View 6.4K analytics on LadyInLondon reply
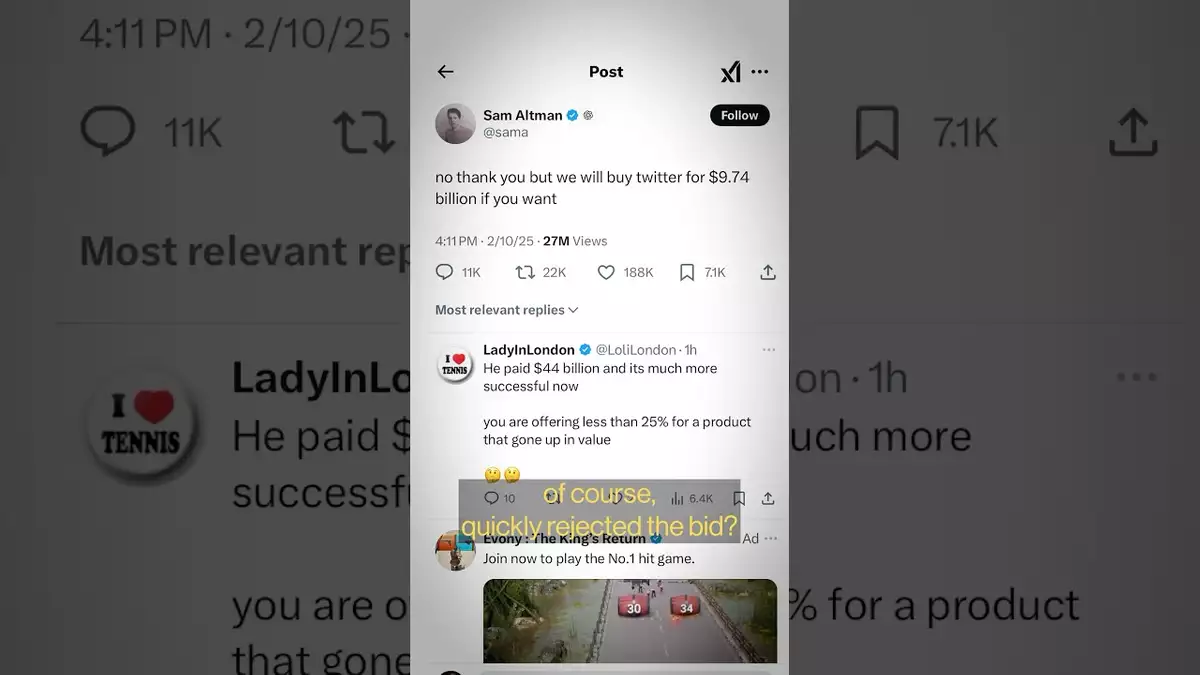This screenshot has width=1200, height=675. pyautogui.click(x=676, y=498)
